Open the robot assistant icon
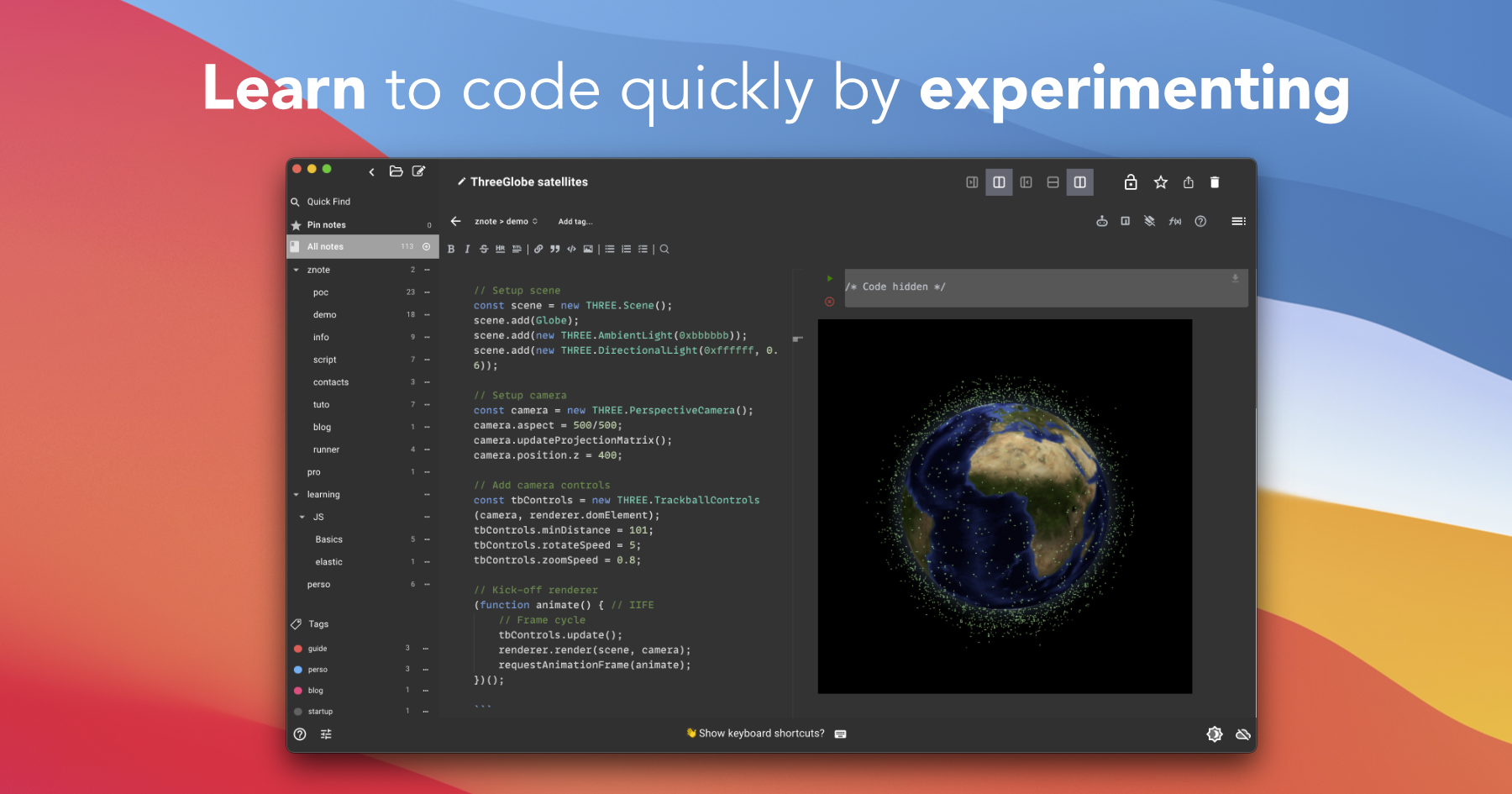 pos(1102,221)
